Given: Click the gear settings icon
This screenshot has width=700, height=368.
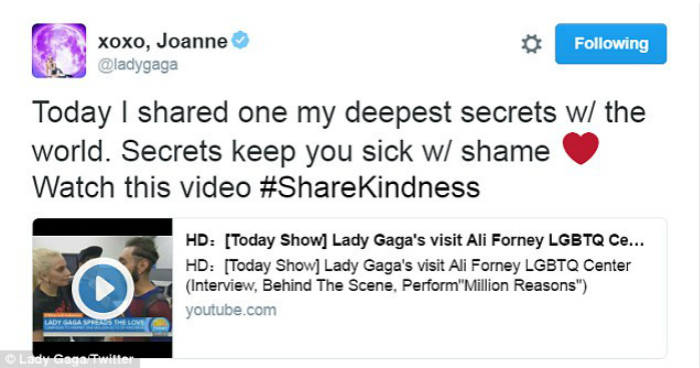Looking at the screenshot, I should pos(531,44).
